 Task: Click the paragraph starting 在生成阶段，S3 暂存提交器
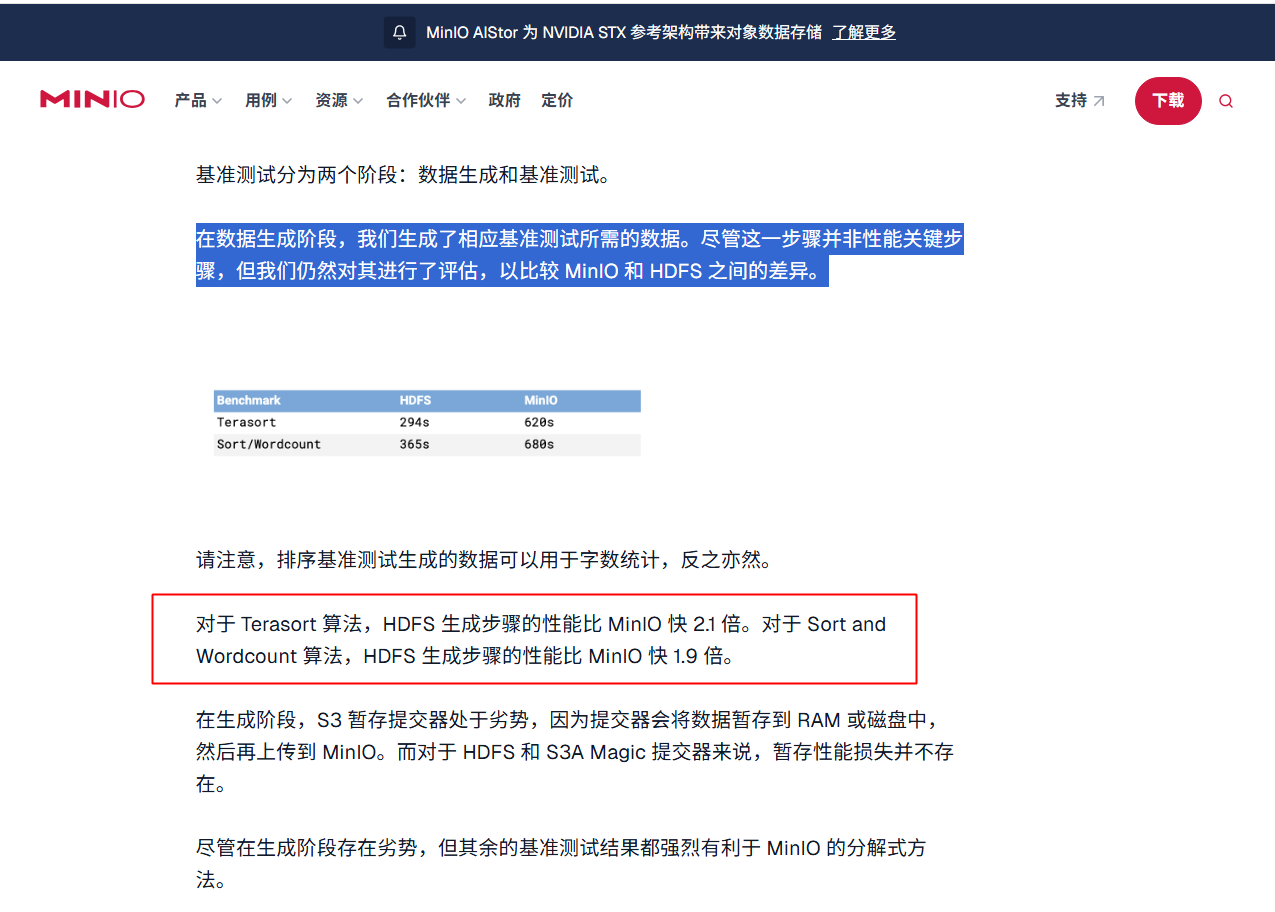pyautogui.click(x=575, y=752)
